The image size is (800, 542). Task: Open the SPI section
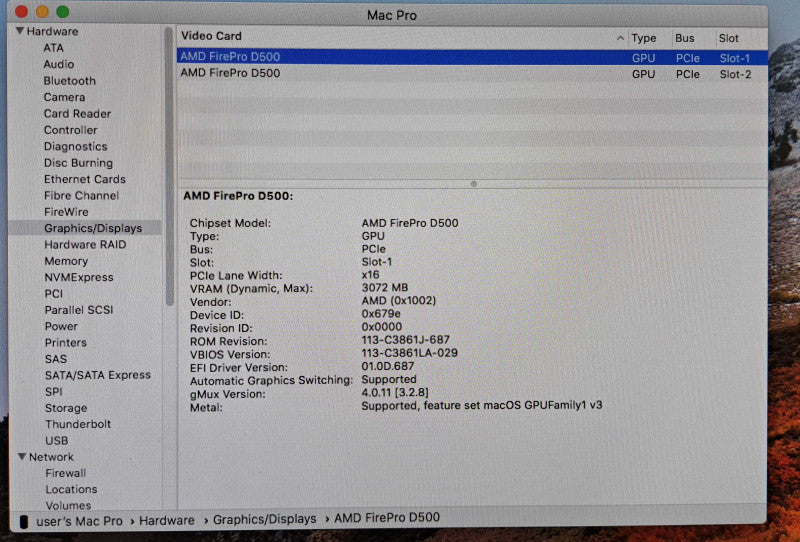pyautogui.click(x=54, y=391)
